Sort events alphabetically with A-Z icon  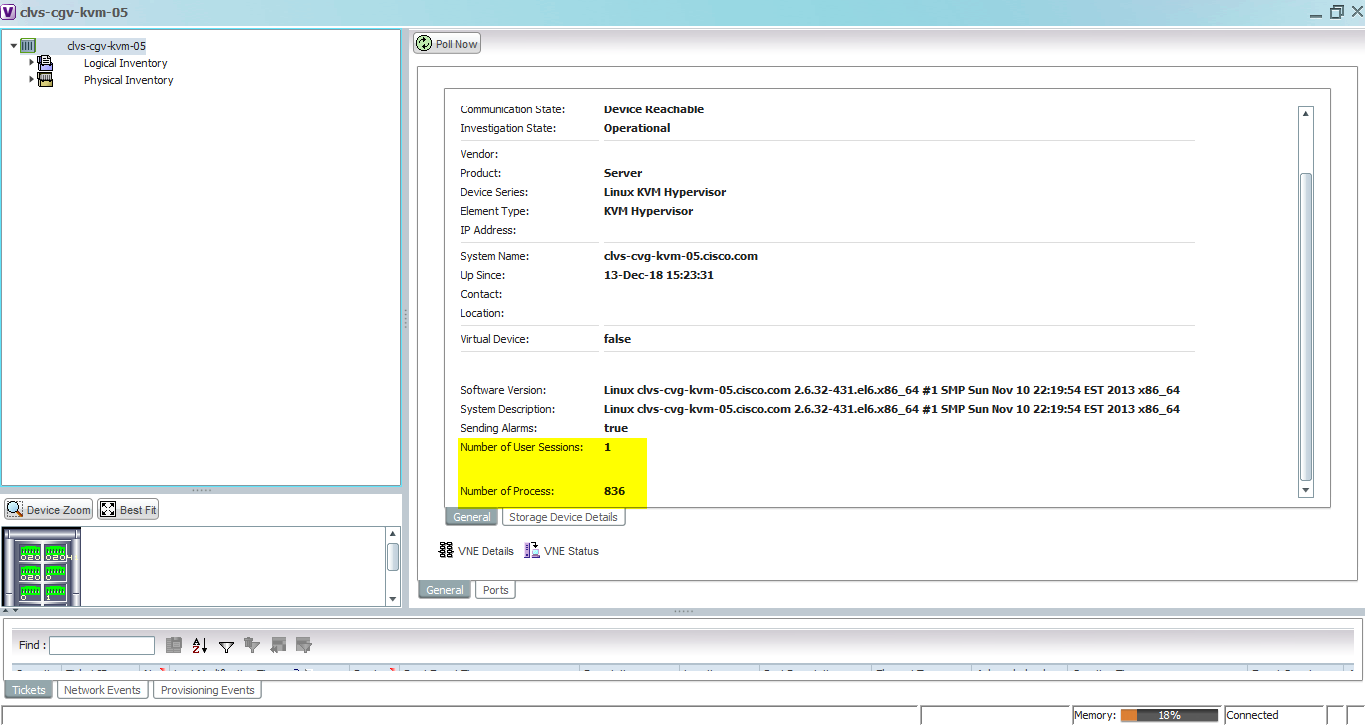pyautogui.click(x=199, y=646)
